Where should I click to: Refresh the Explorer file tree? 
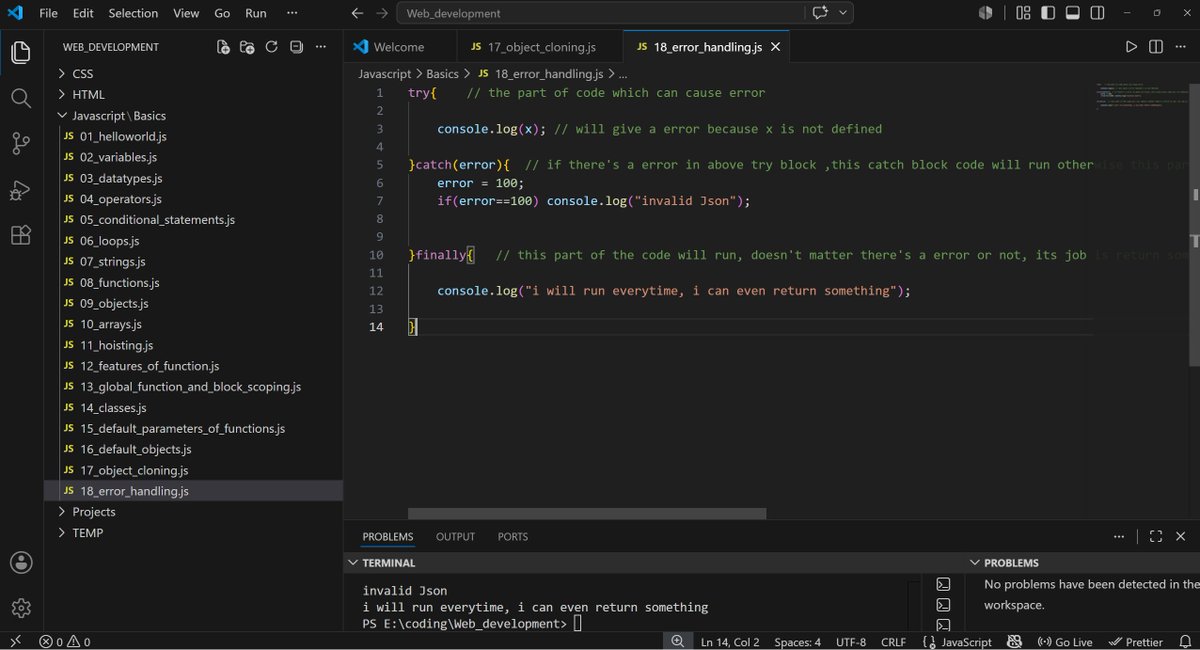271,47
